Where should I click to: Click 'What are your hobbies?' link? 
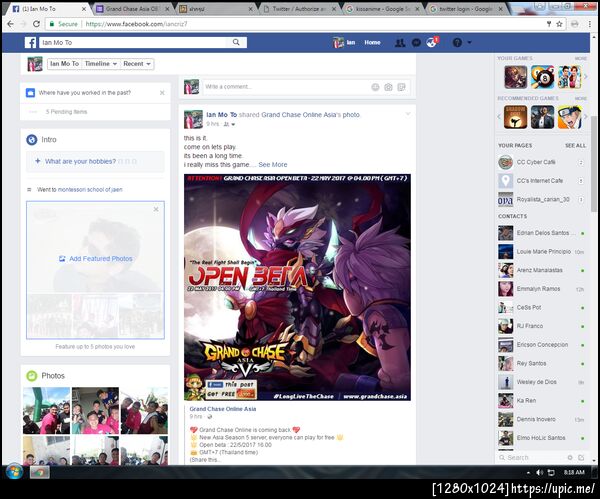[x=80, y=161]
